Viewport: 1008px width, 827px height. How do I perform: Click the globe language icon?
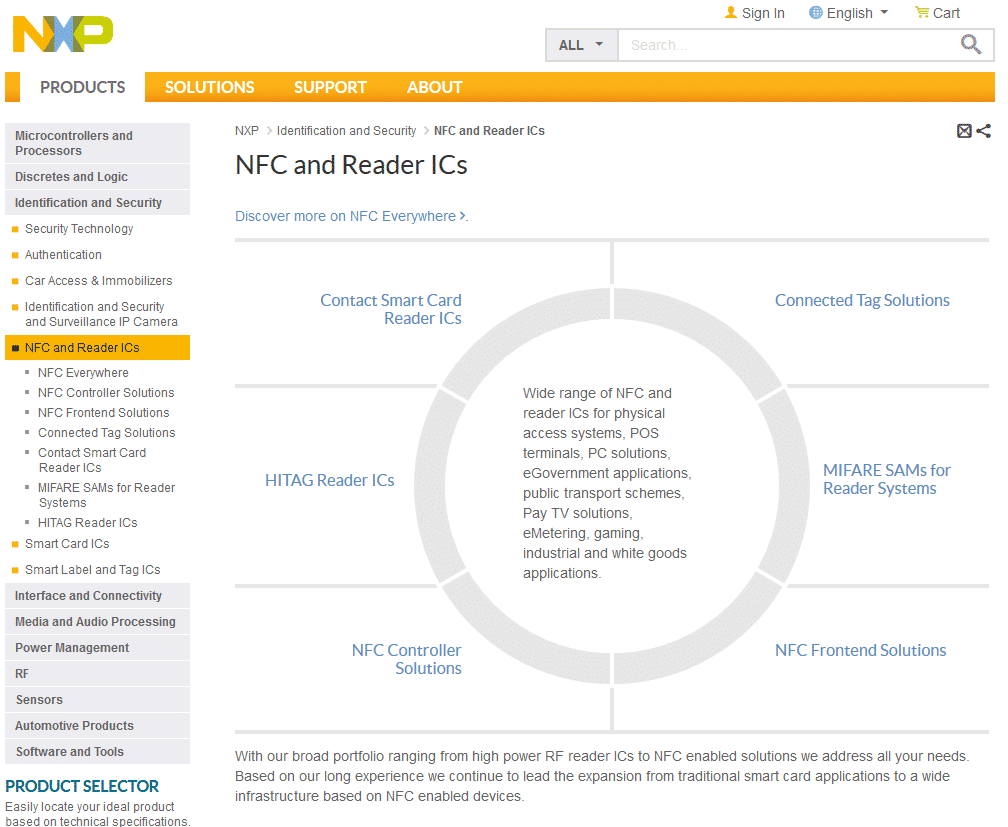(x=815, y=12)
